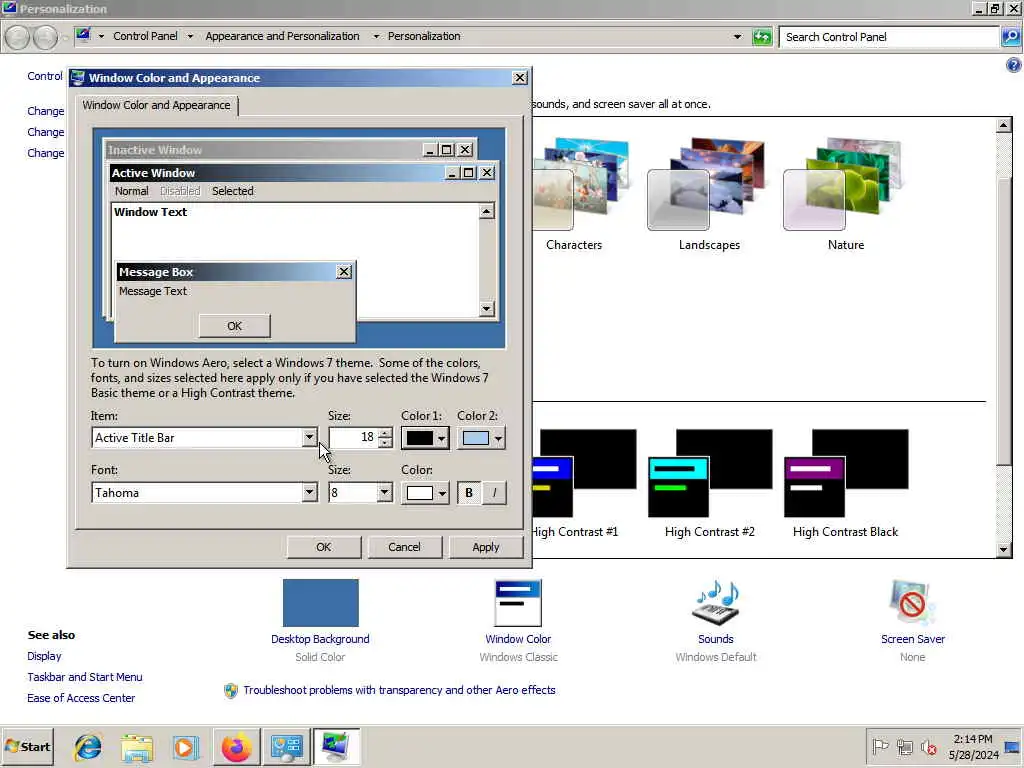Click the clock in the system tray
Screen dimensions: 1024x768
coord(973,746)
